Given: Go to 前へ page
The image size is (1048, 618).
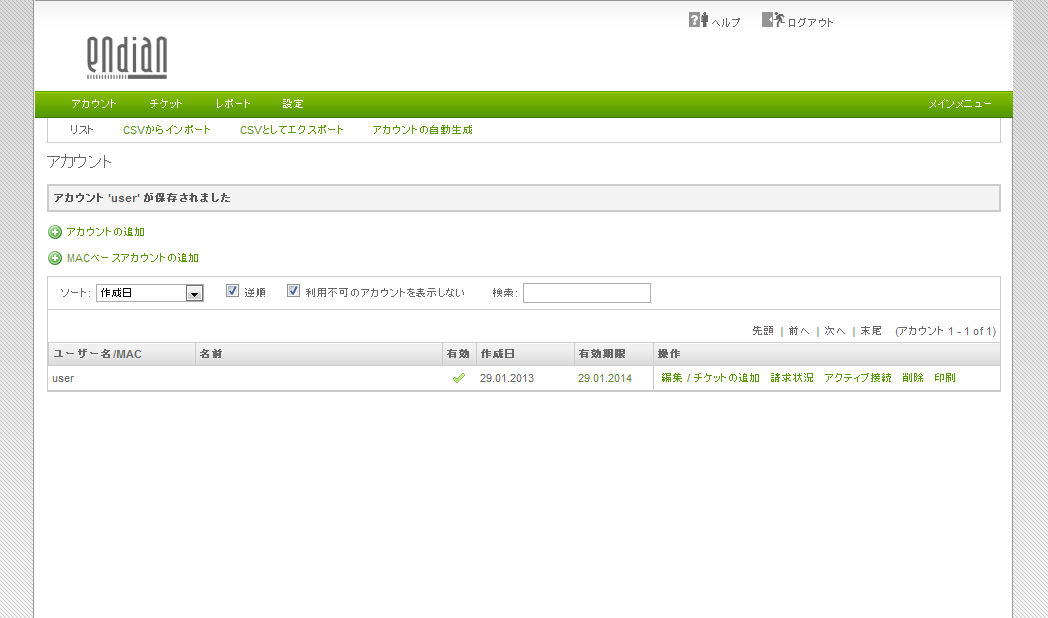Looking at the screenshot, I should pos(799,331).
